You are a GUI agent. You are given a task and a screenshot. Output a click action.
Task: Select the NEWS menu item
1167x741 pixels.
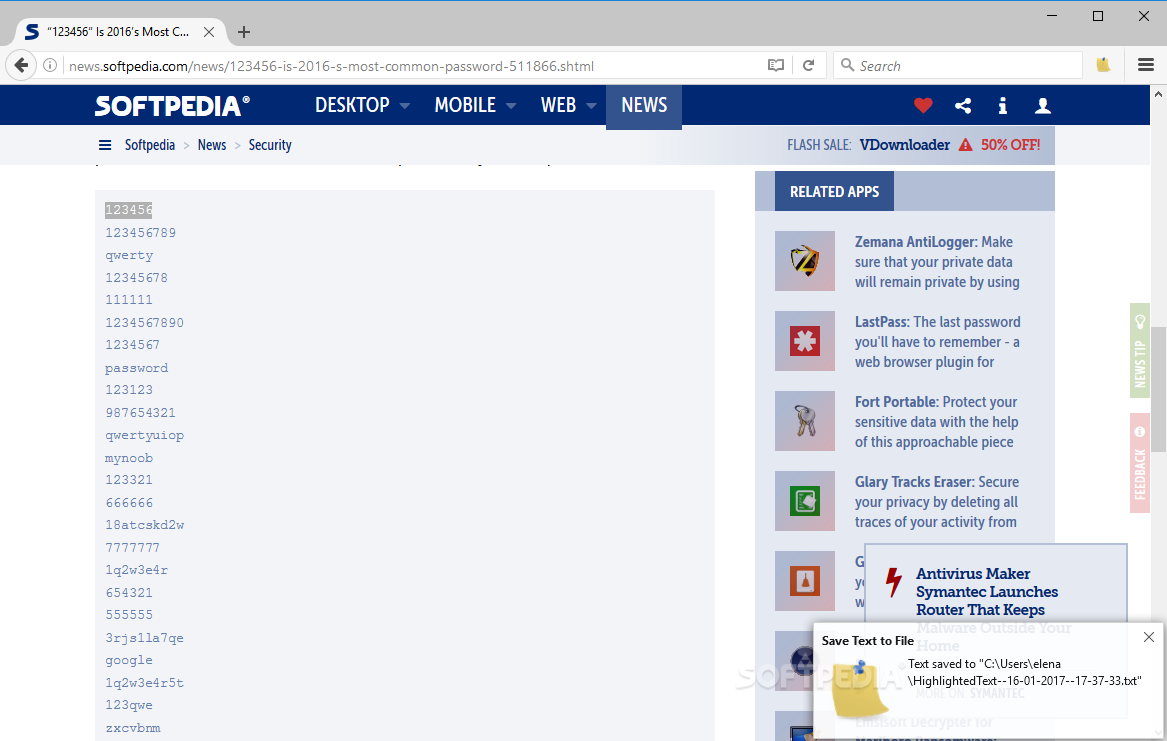coord(644,106)
